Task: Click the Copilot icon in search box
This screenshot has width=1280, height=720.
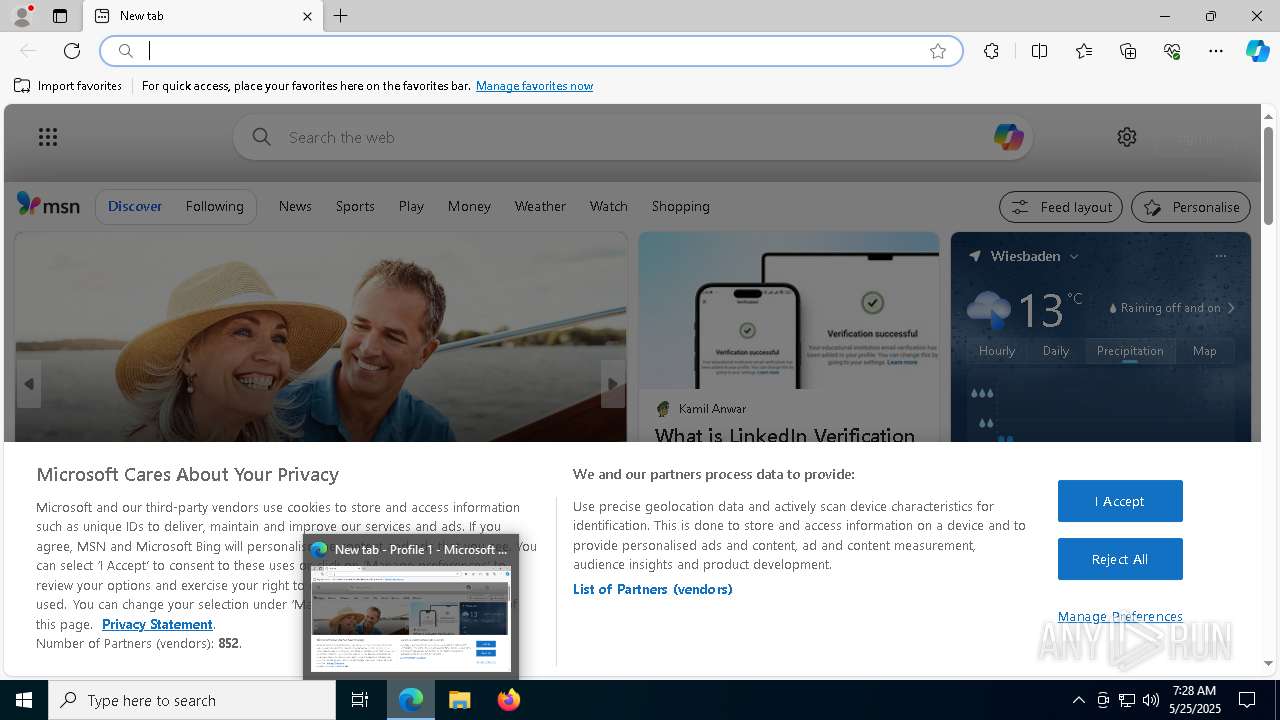Action: click(x=1008, y=137)
